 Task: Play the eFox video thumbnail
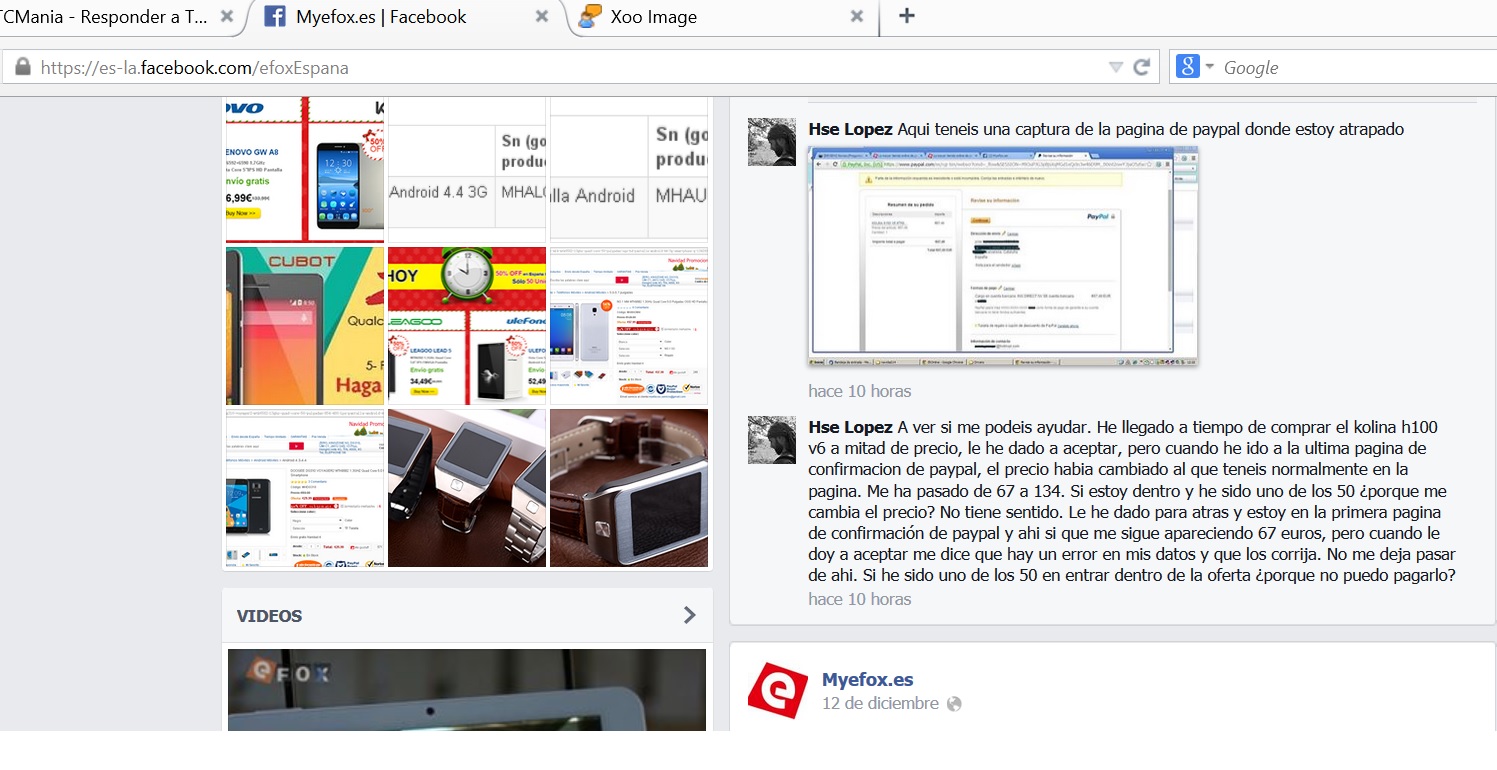[467, 690]
